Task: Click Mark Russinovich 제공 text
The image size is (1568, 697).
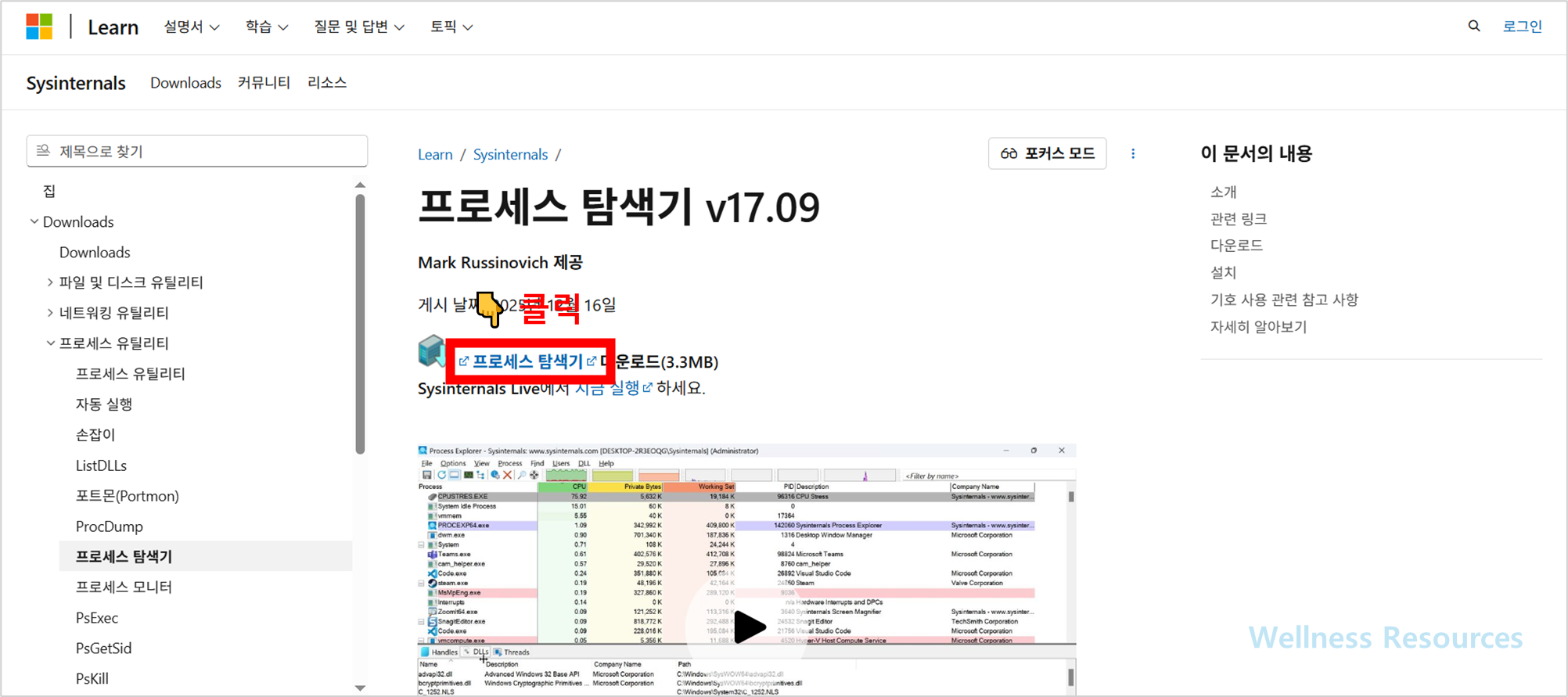Action: pos(500,263)
